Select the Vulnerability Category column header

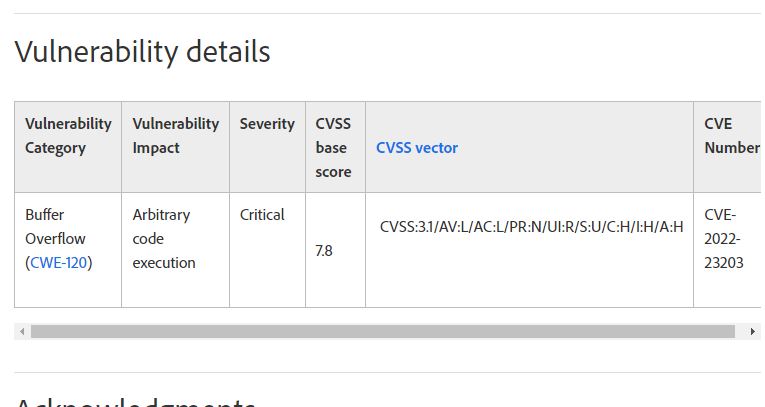pos(68,136)
